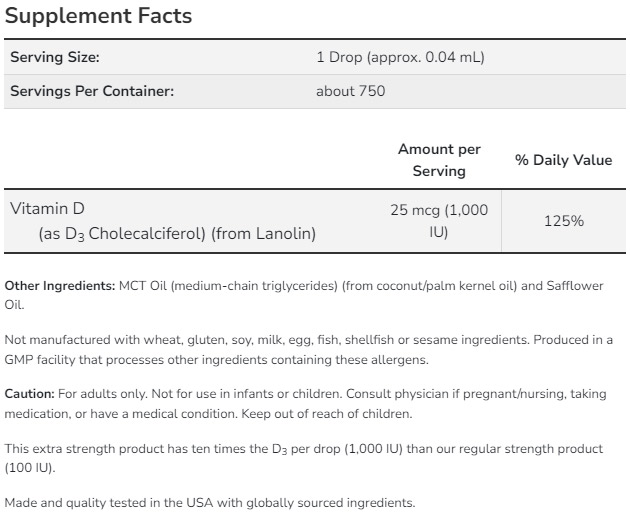Click the Vitamin D ingredient name

[47, 208]
